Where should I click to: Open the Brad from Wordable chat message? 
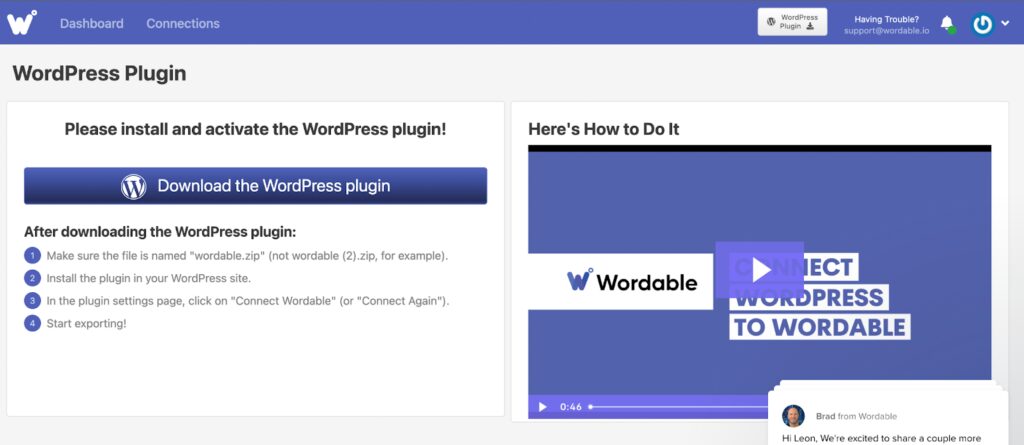pyautogui.click(x=886, y=418)
